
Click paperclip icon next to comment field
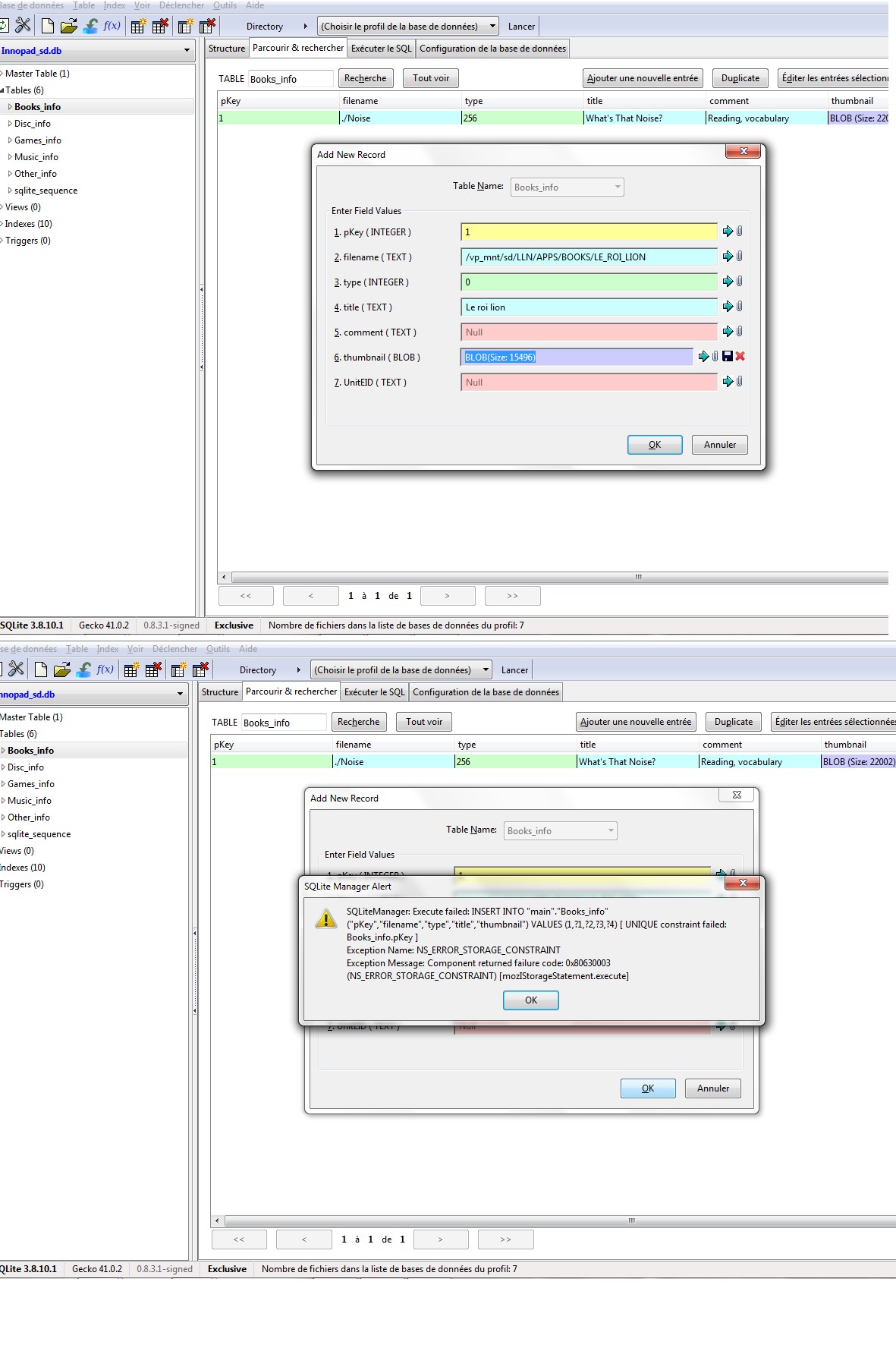(739, 332)
